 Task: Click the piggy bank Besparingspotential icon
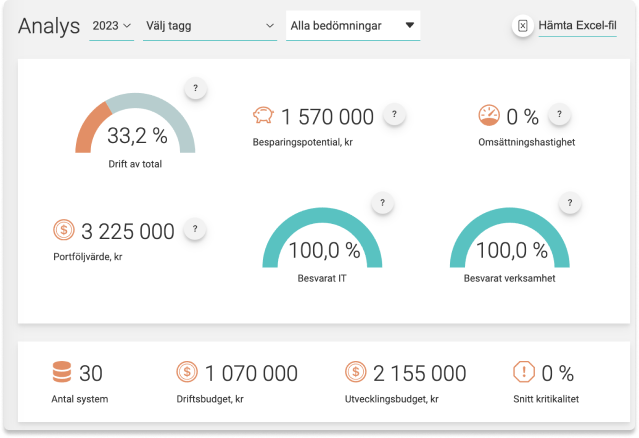(x=263, y=116)
